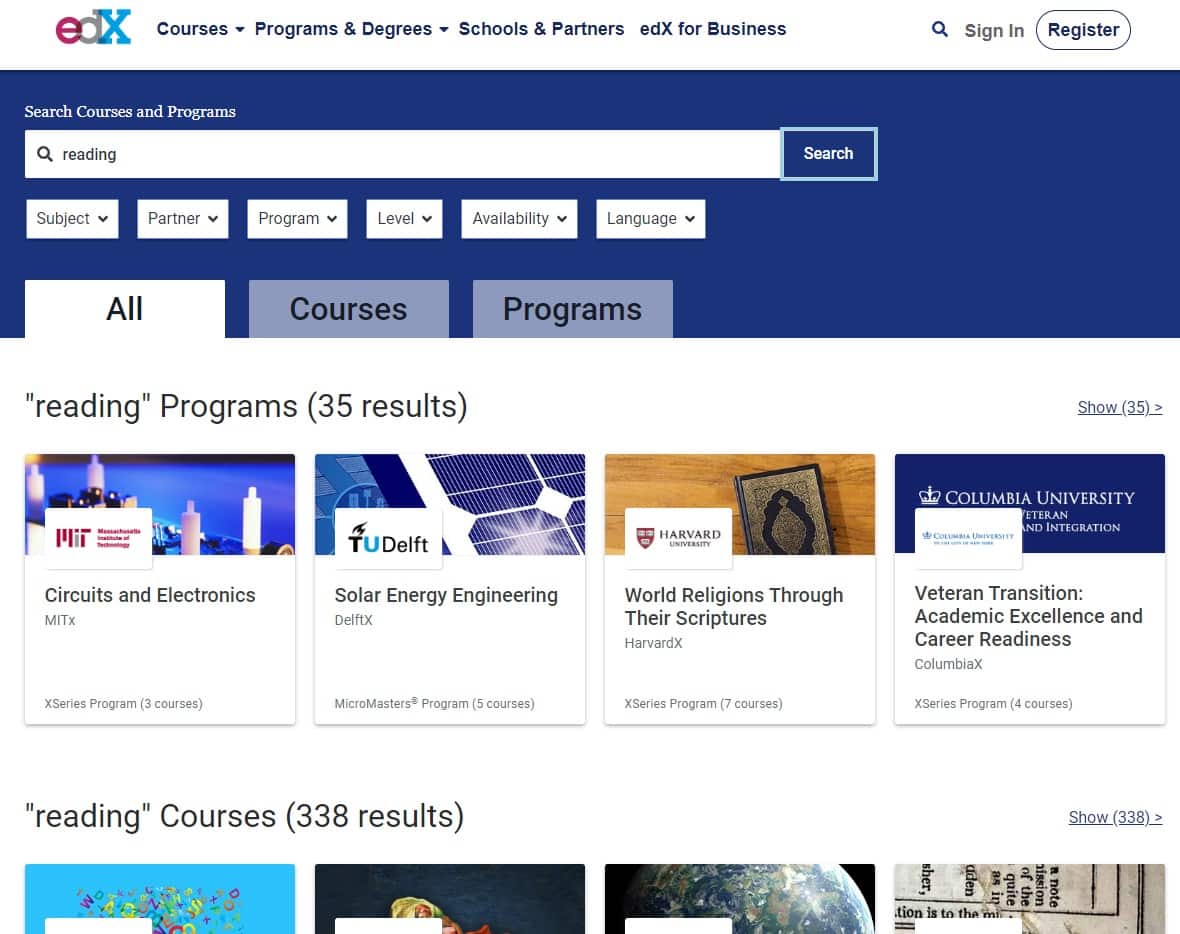Click "XSeries Program (7 courses)" text
The height and width of the screenshot is (934, 1180).
703,704
